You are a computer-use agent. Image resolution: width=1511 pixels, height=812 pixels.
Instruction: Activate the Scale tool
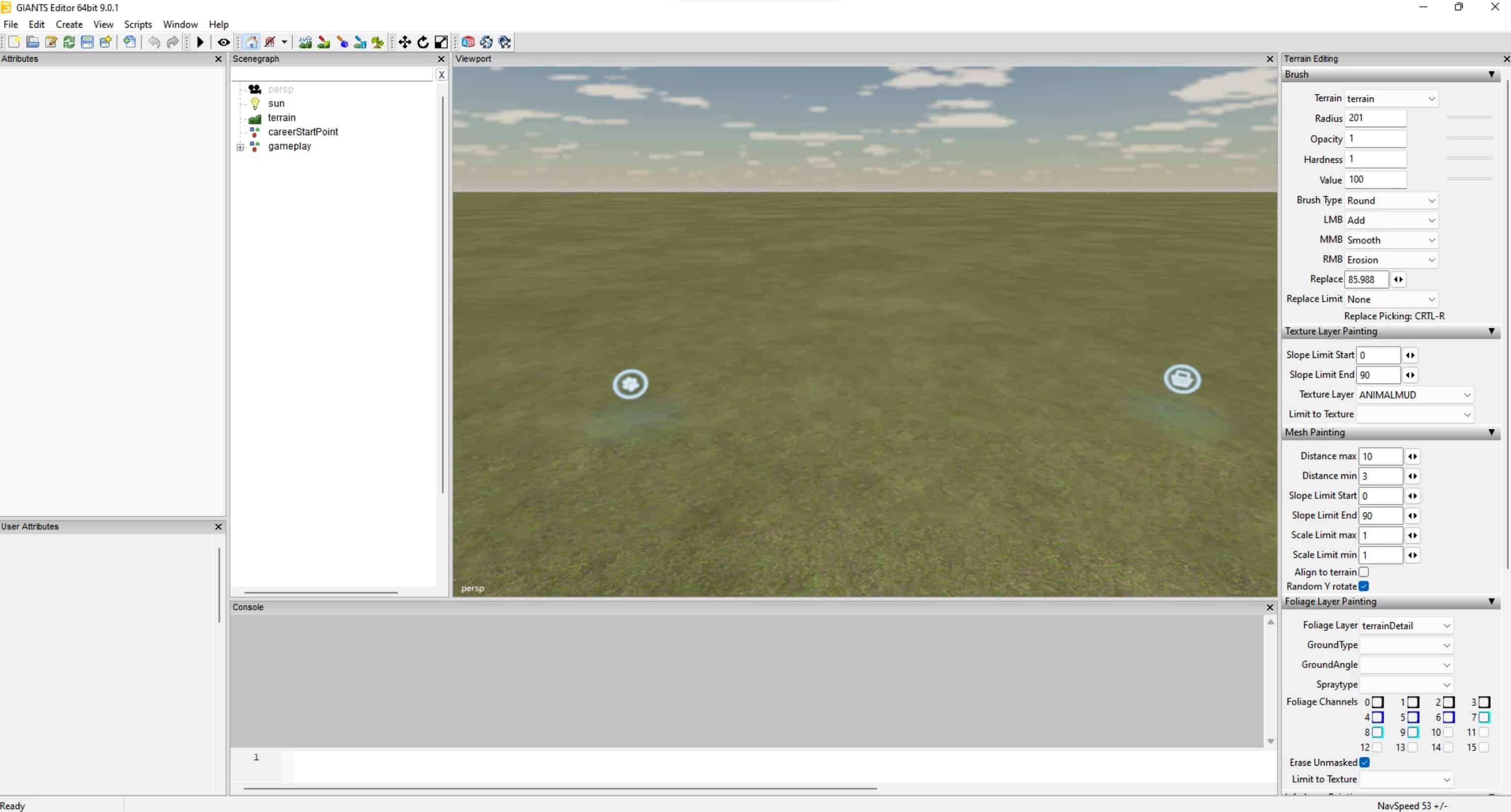tap(441, 41)
